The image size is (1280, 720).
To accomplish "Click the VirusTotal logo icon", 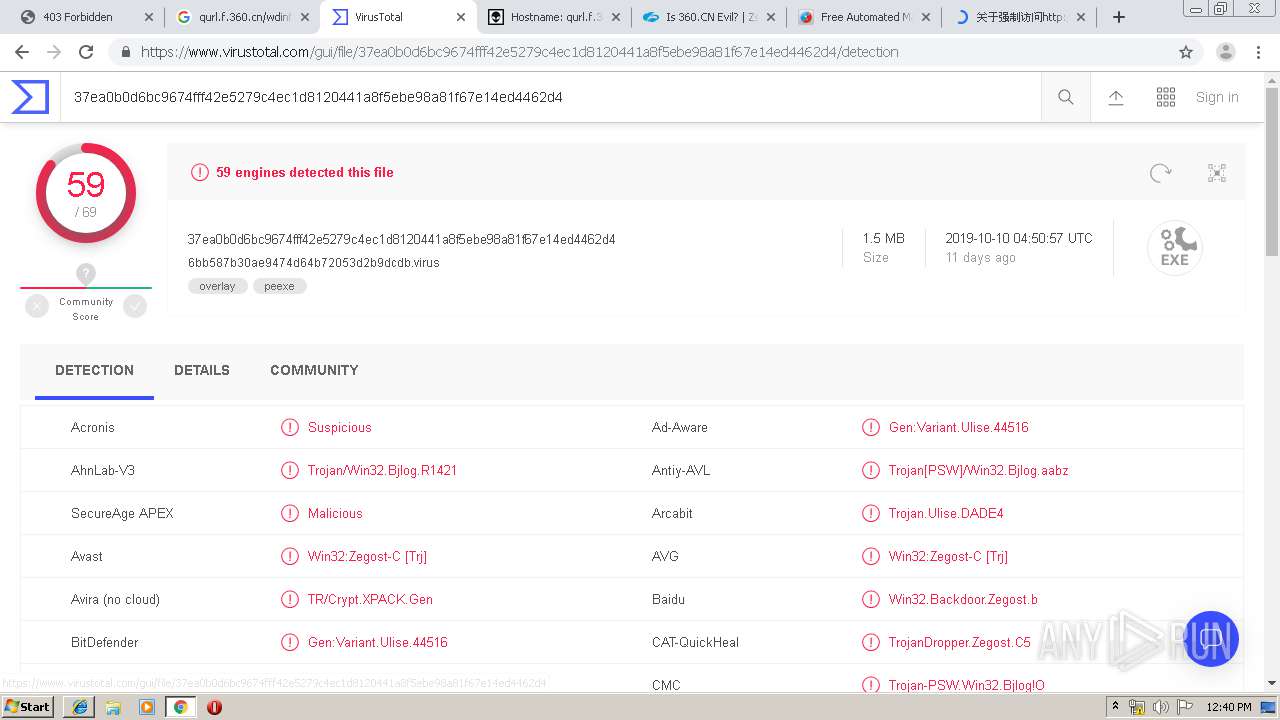I will pyautogui.click(x=30, y=97).
